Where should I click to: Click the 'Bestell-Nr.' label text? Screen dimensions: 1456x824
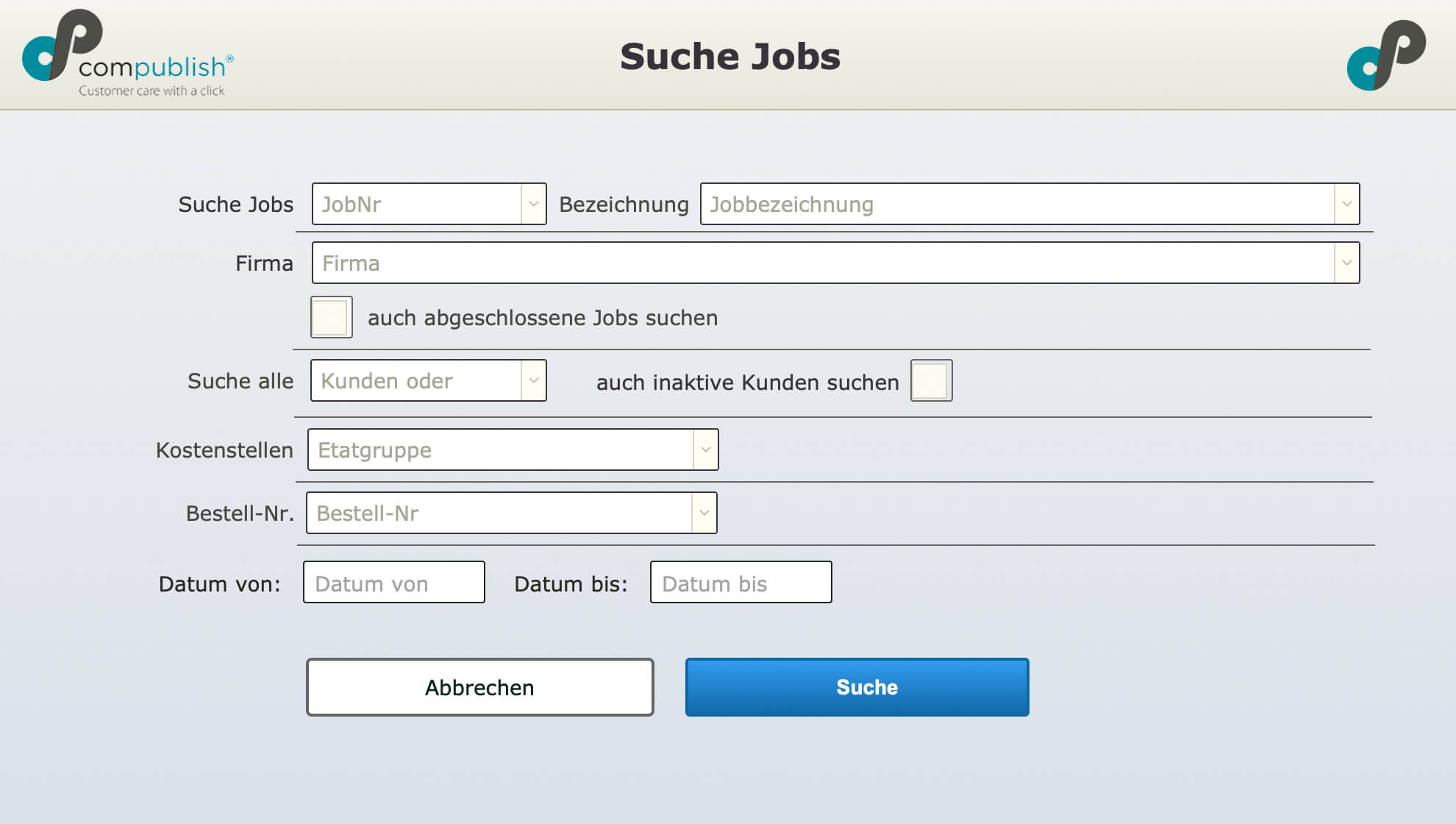pyautogui.click(x=240, y=514)
